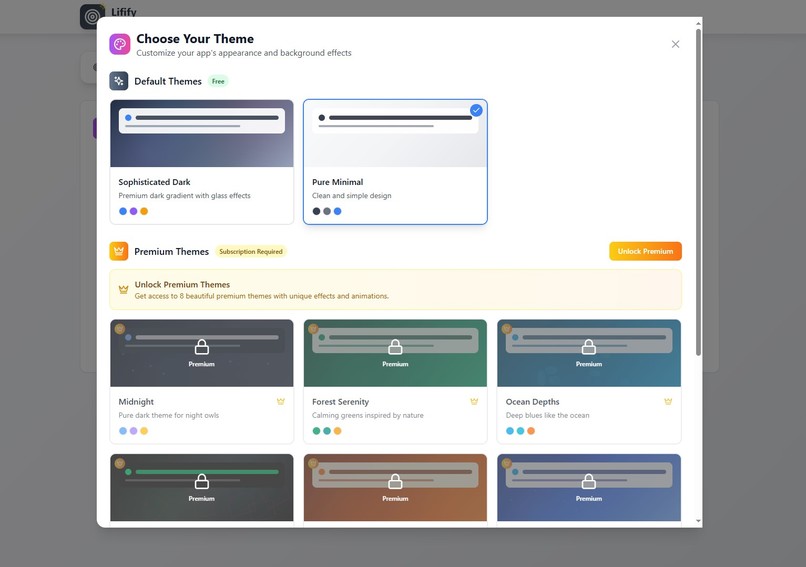Click the palette icon beside Choose Your Theme
Image resolution: width=806 pixels, height=567 pixels.
pos(120,44)
